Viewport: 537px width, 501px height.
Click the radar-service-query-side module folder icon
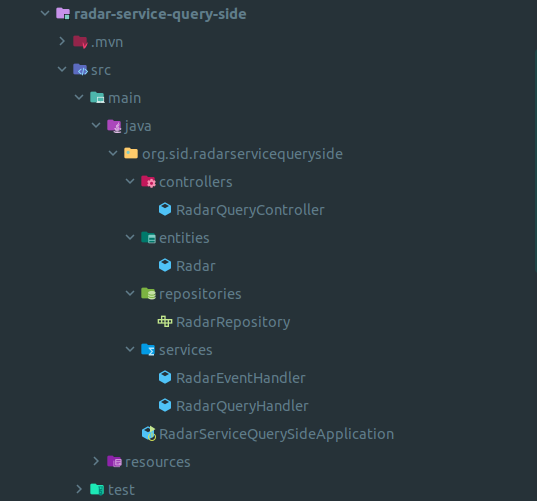tap(63, 14)
